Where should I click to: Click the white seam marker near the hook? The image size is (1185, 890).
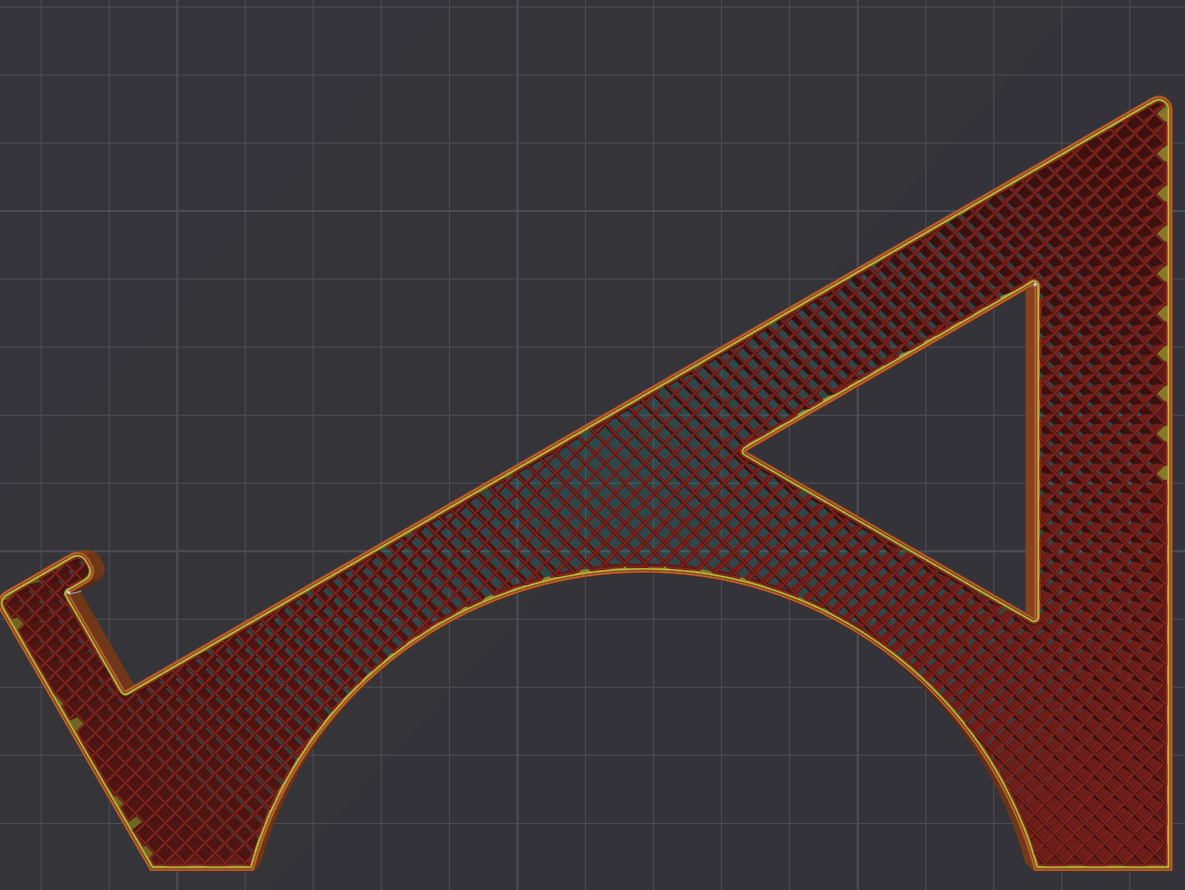tap(74, 593)
